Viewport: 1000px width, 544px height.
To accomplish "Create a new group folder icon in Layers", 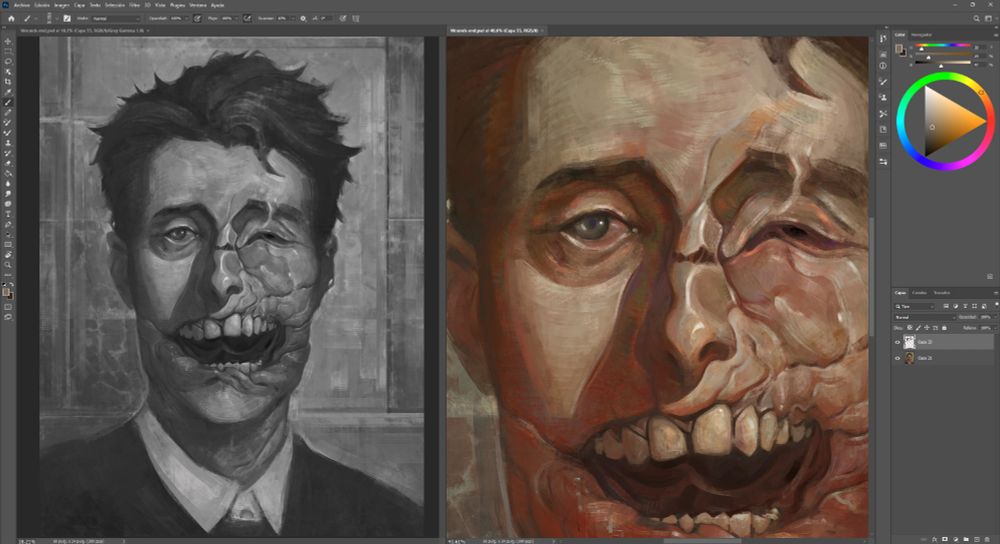I will (x=966, y=539).
